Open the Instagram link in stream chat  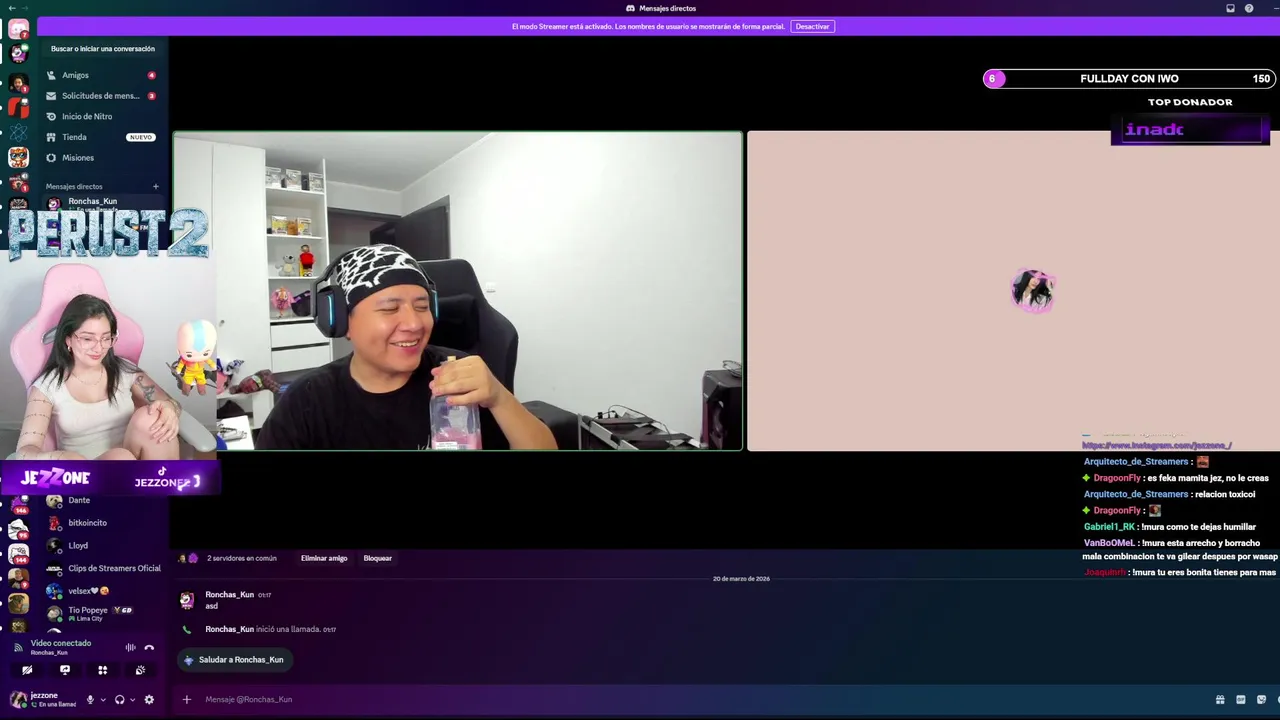1156,445
